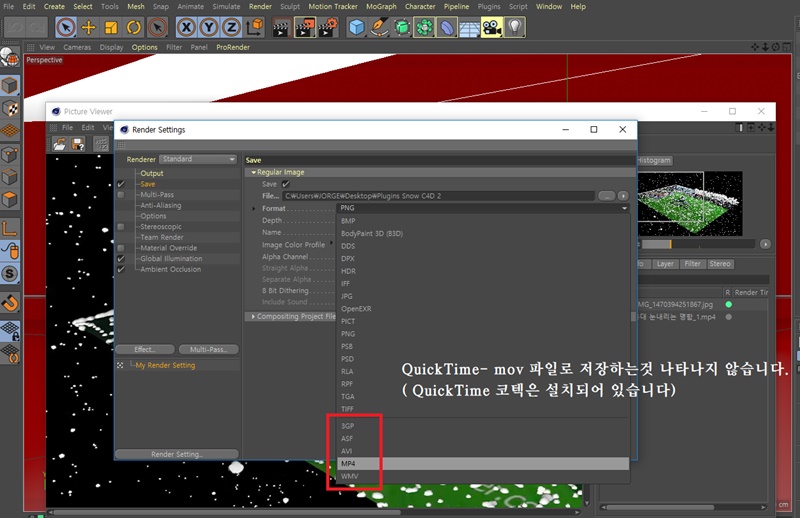Toggle the X axis lock

coord(186,27)
